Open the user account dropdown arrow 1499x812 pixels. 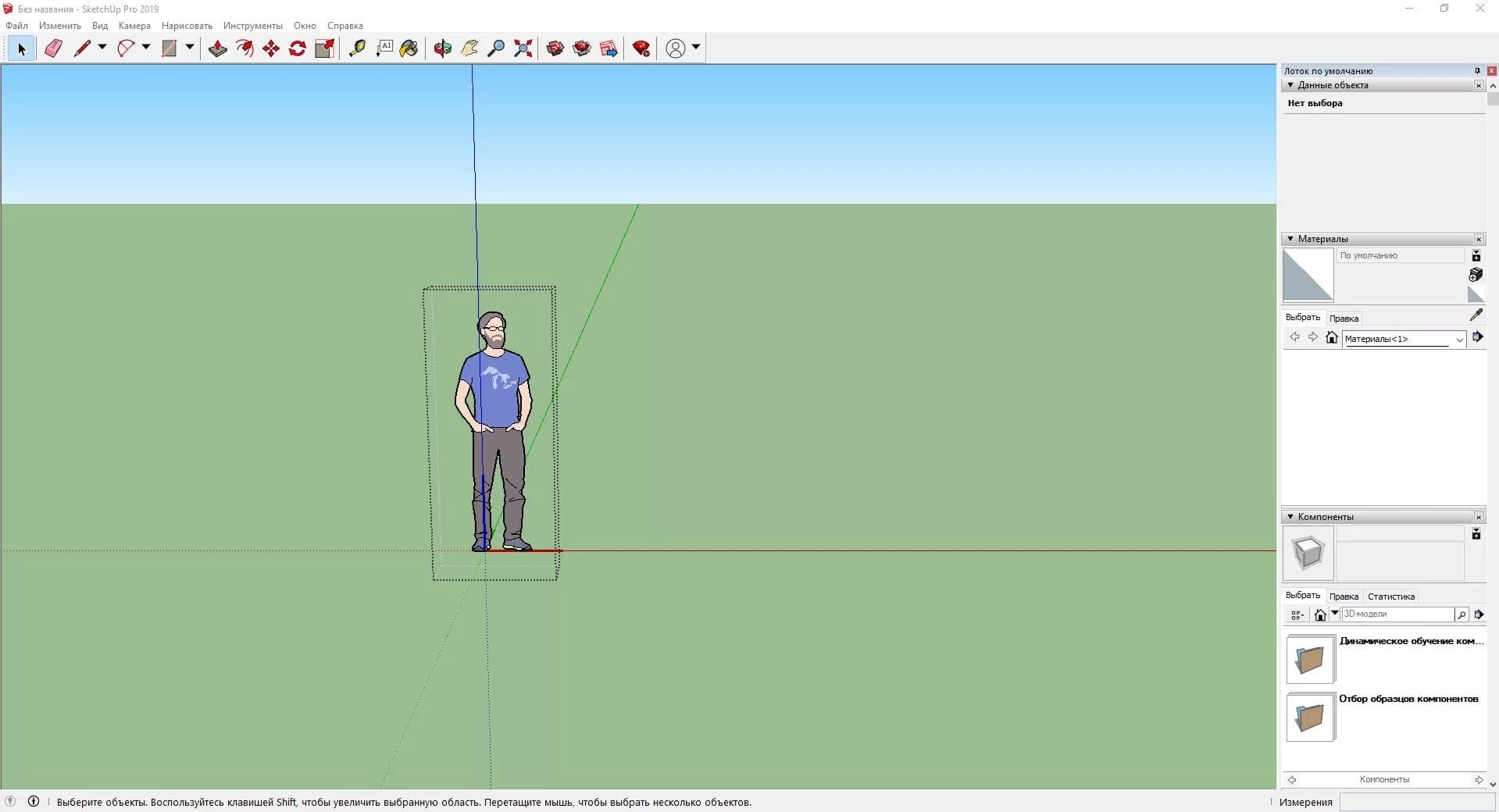coord(695,48)
